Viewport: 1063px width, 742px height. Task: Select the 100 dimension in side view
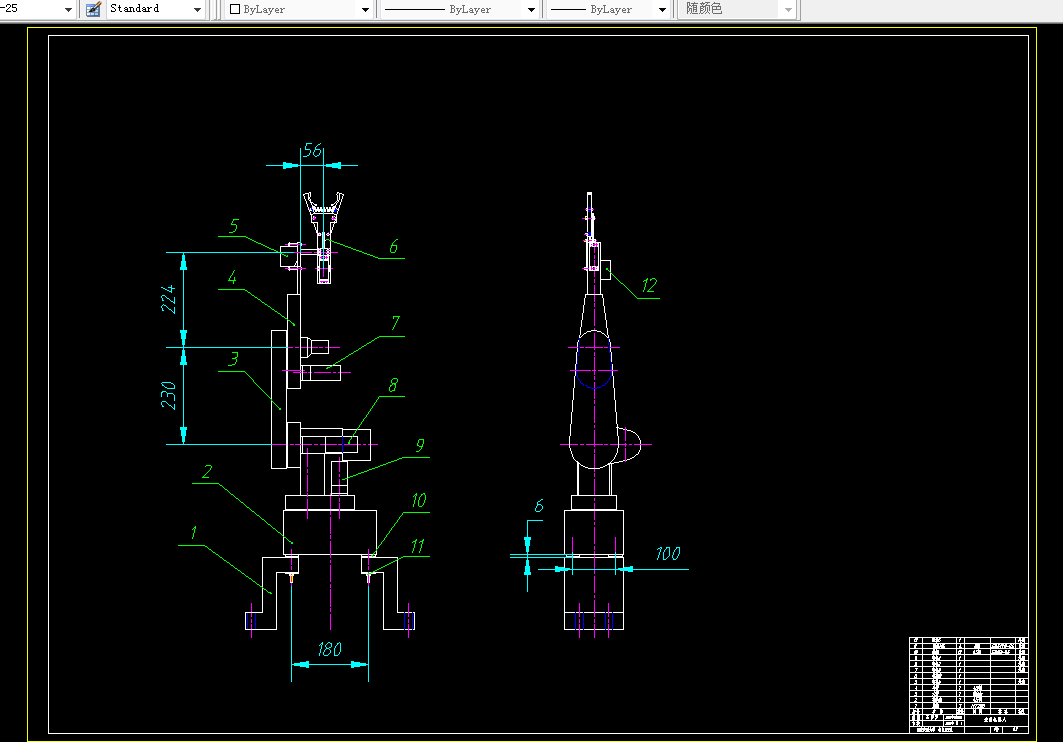point(668,554)
